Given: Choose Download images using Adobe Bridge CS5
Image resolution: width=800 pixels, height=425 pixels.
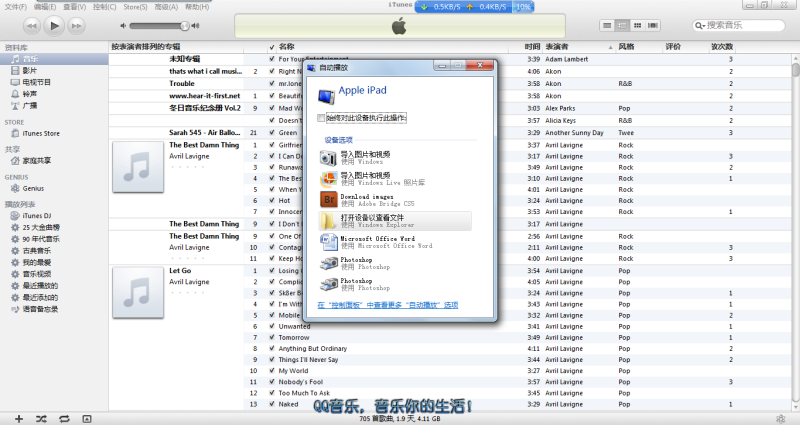Looking at the screenshot, I should click(x=395, y=199).
